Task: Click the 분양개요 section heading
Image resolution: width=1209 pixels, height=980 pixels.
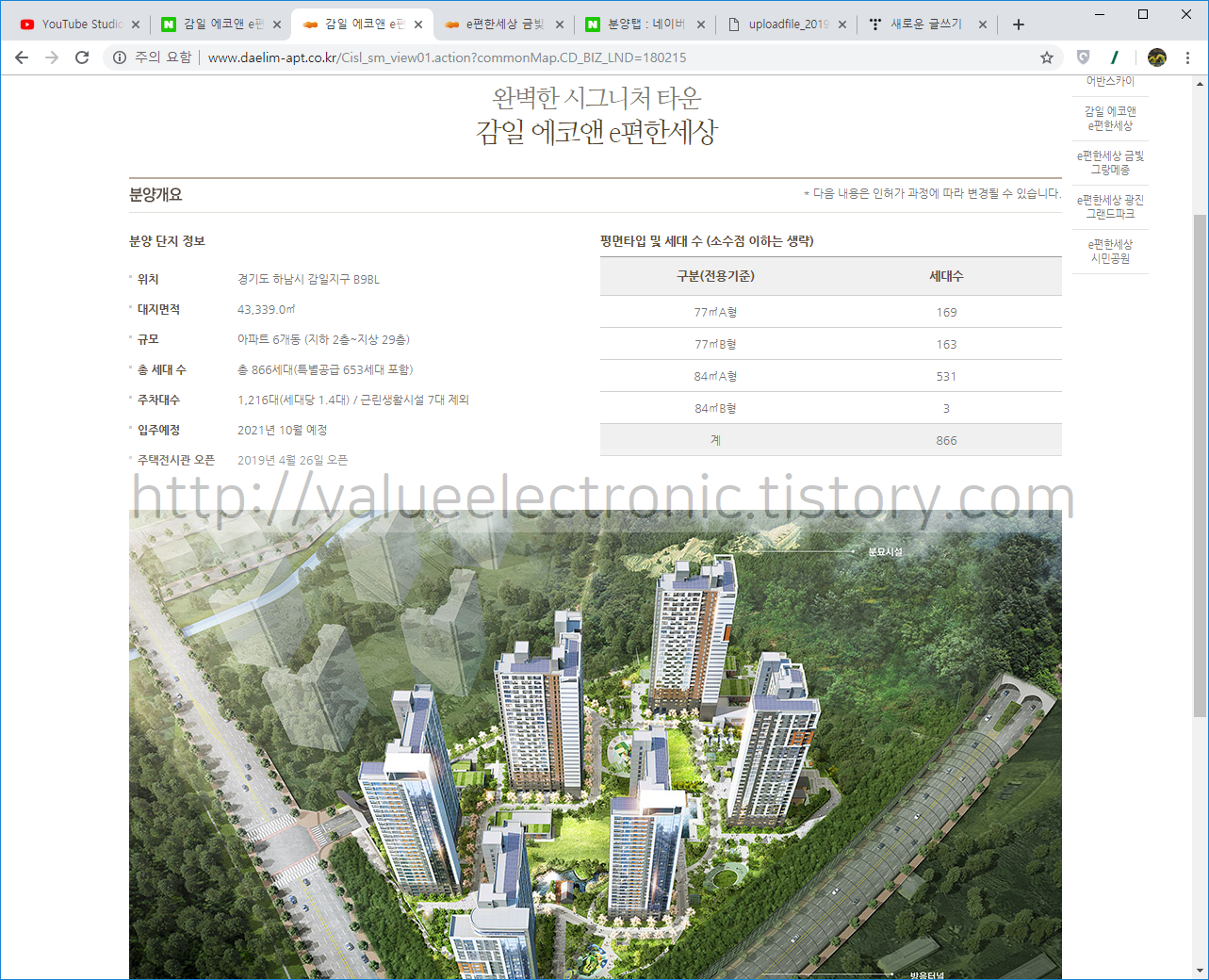Action: click(155, 195)
